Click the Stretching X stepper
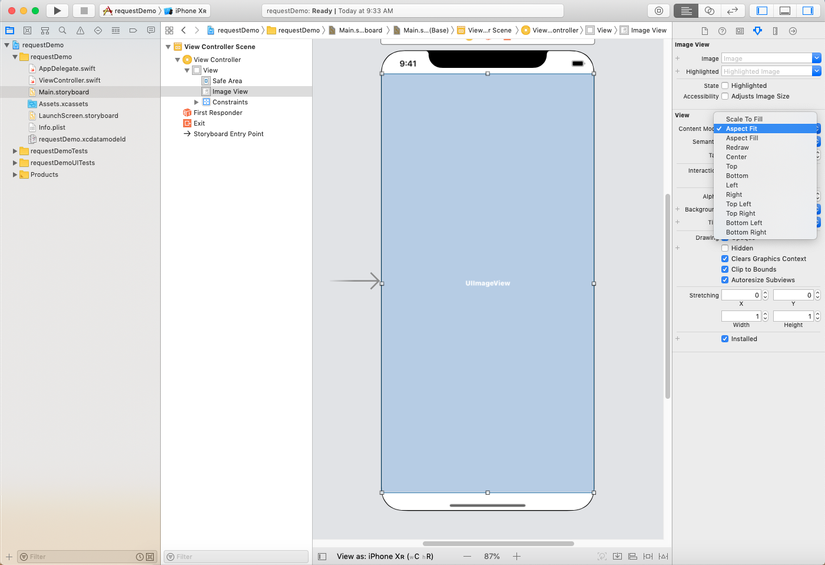The height and width of the screenshot is (565, 825). point(765,296)
